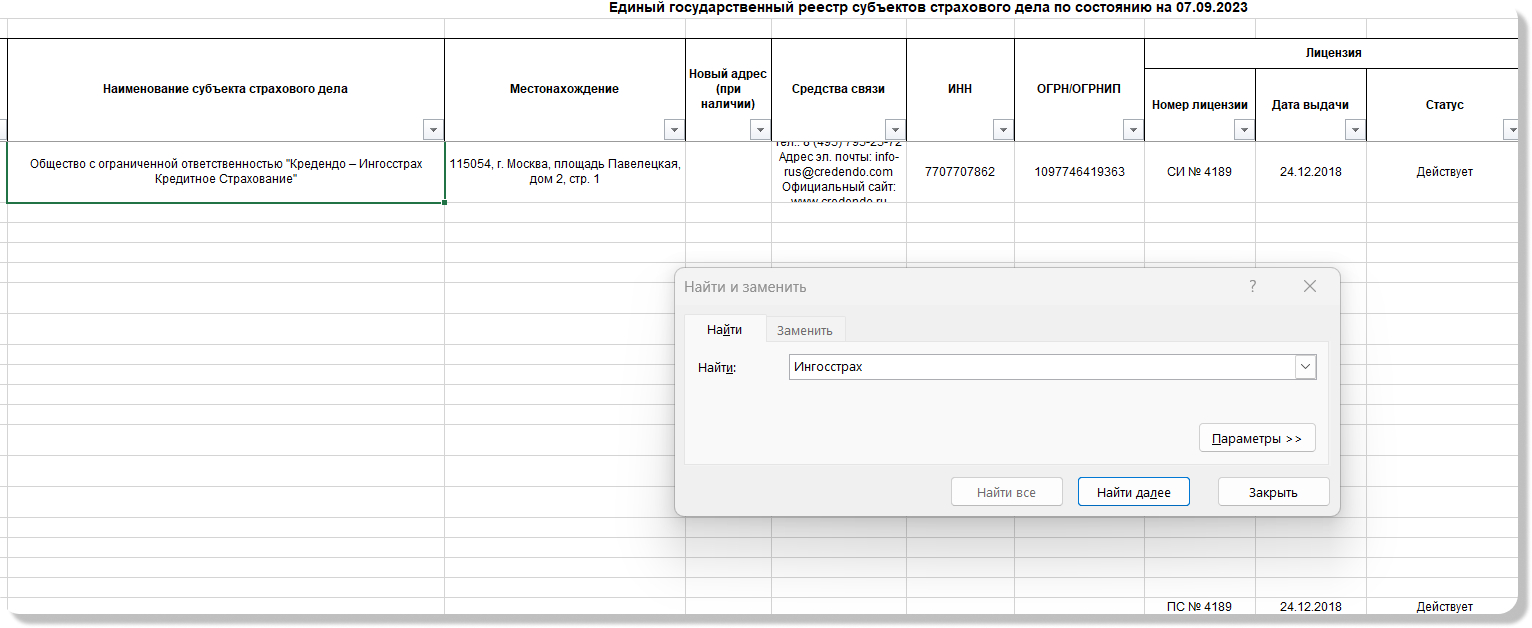Open the search history dropdown in Найти field
Viewport: 1532px width, 628px height.
pos(1305,367)
